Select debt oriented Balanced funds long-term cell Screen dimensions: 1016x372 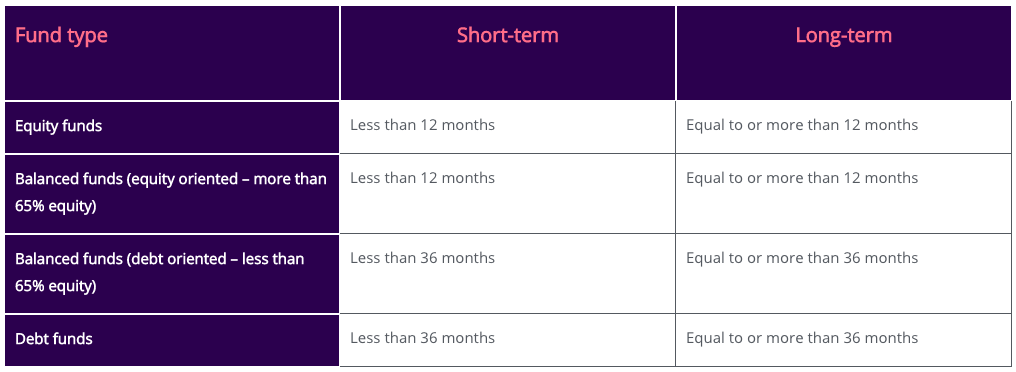point(844,273)
